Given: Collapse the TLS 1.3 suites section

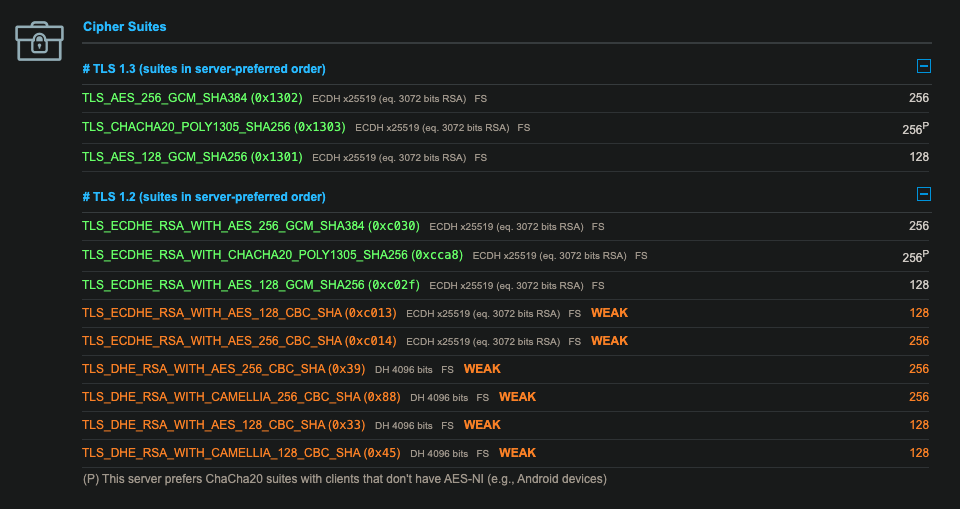Looking at the screenshot, I should pyautogui.click(x=923, y=67).
